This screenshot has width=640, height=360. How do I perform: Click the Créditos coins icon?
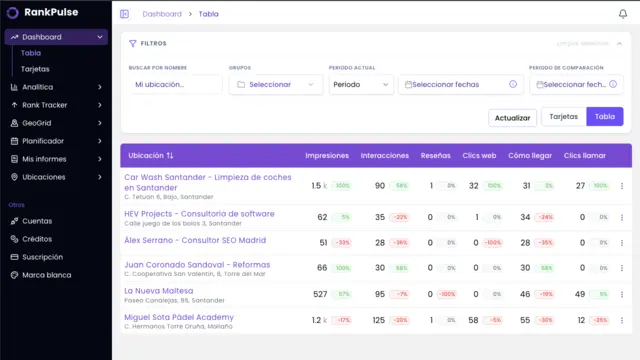14,239
